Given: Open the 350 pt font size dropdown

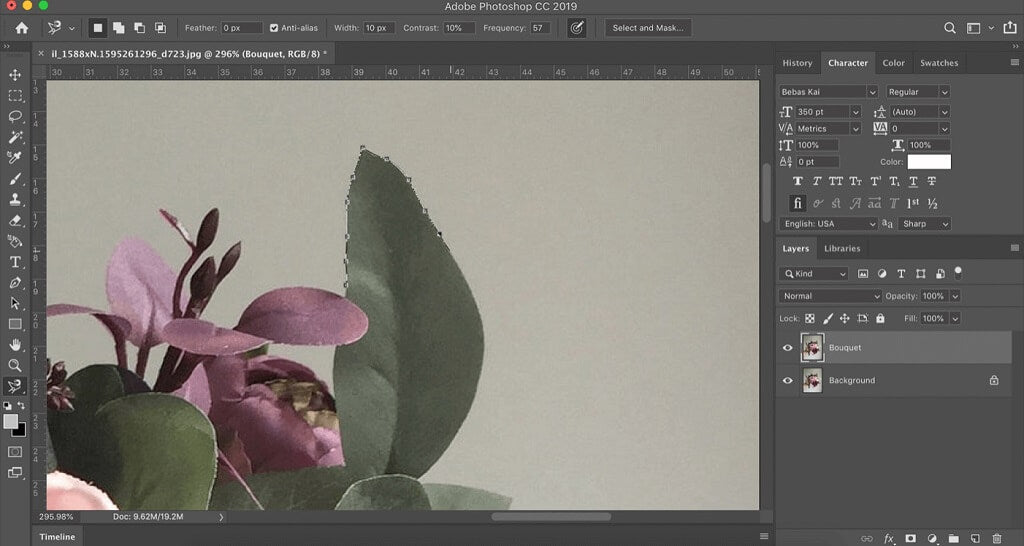Looking at the screenshot, I should [856, 112].
